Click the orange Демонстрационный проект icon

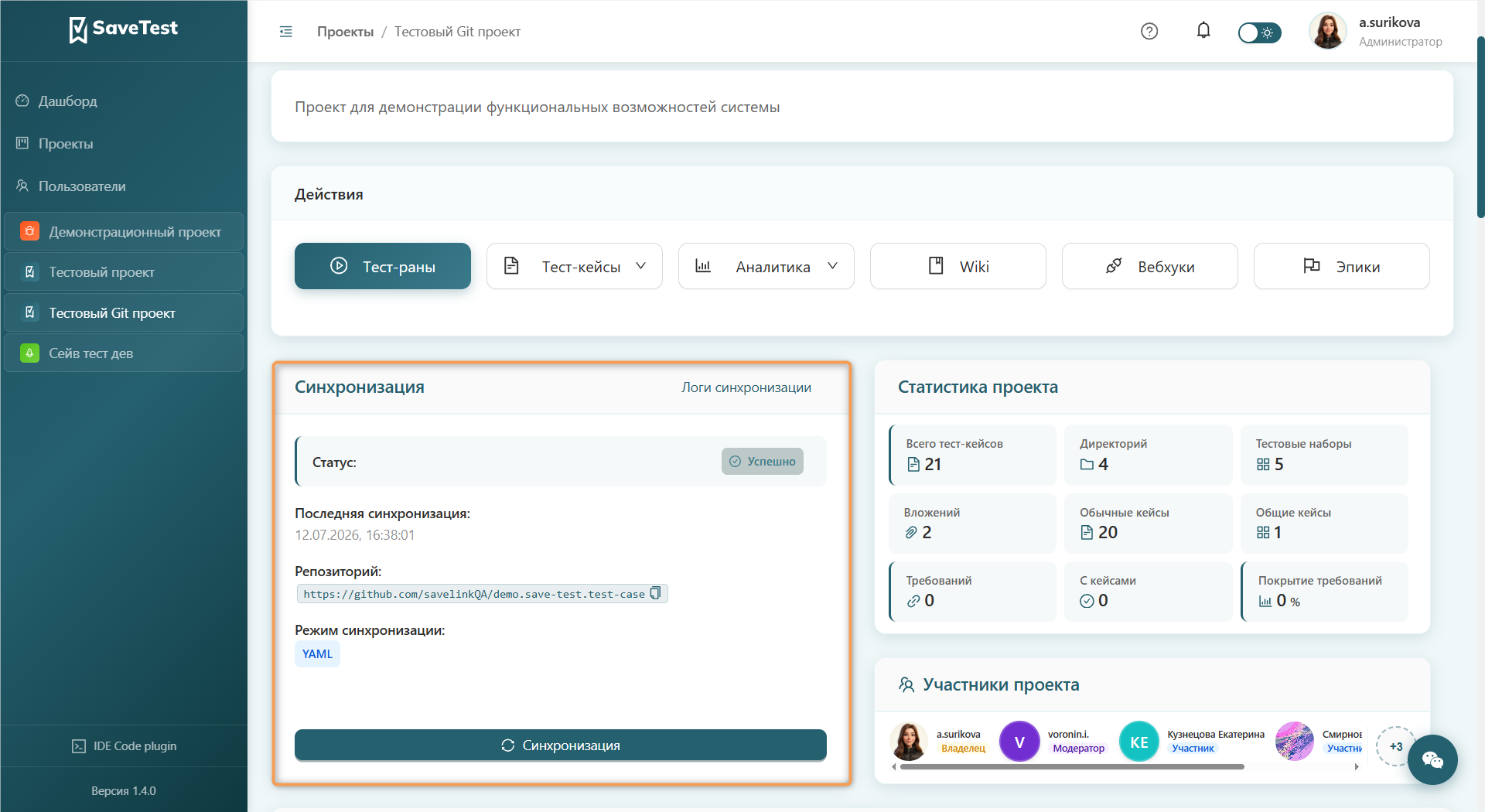click(x=29, y=231)
